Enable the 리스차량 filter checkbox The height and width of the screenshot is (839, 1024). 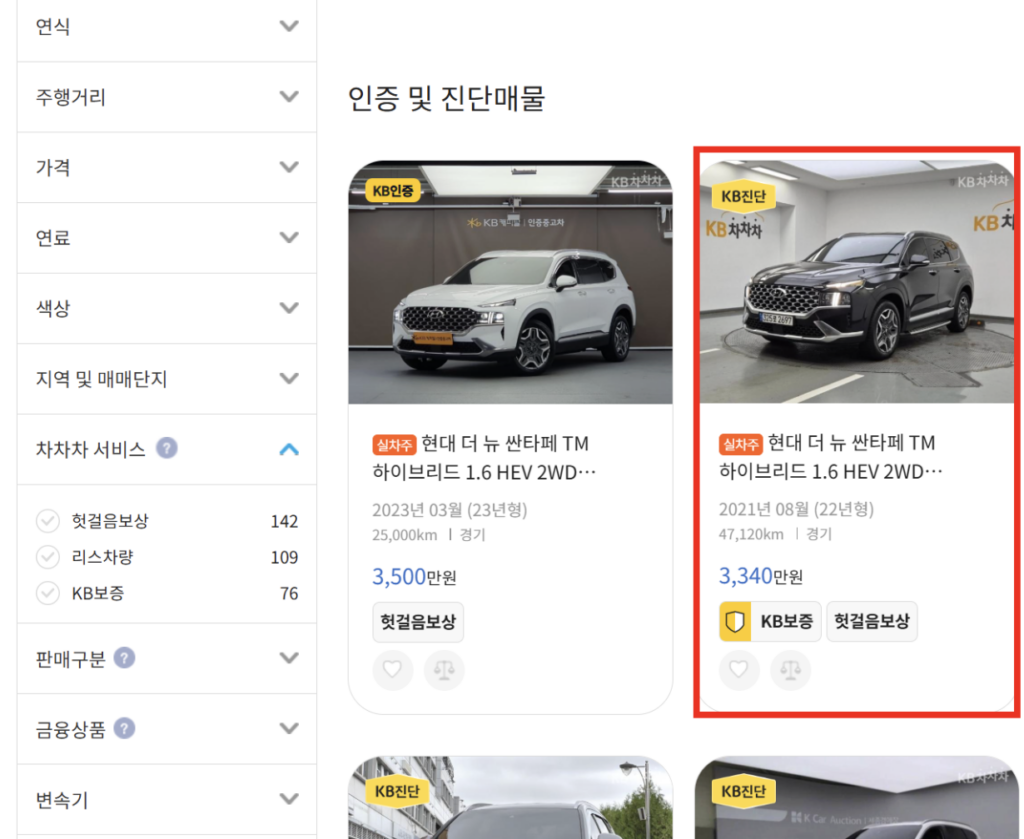(48, 557)
